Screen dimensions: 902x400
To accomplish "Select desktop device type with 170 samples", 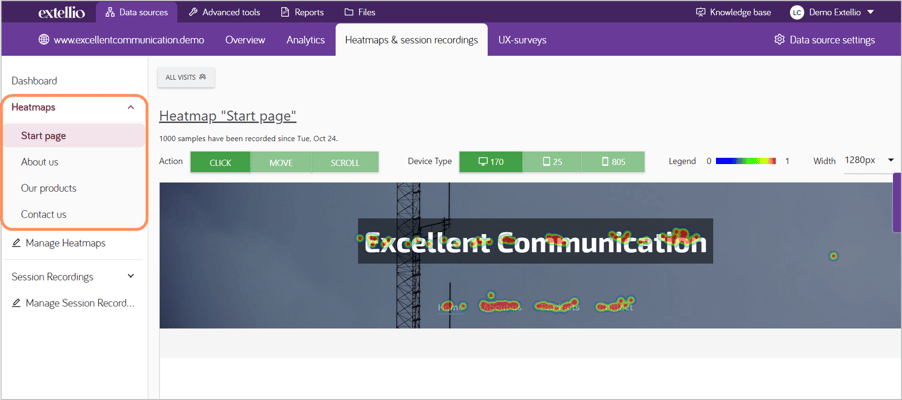I will (x=491, y=162).
